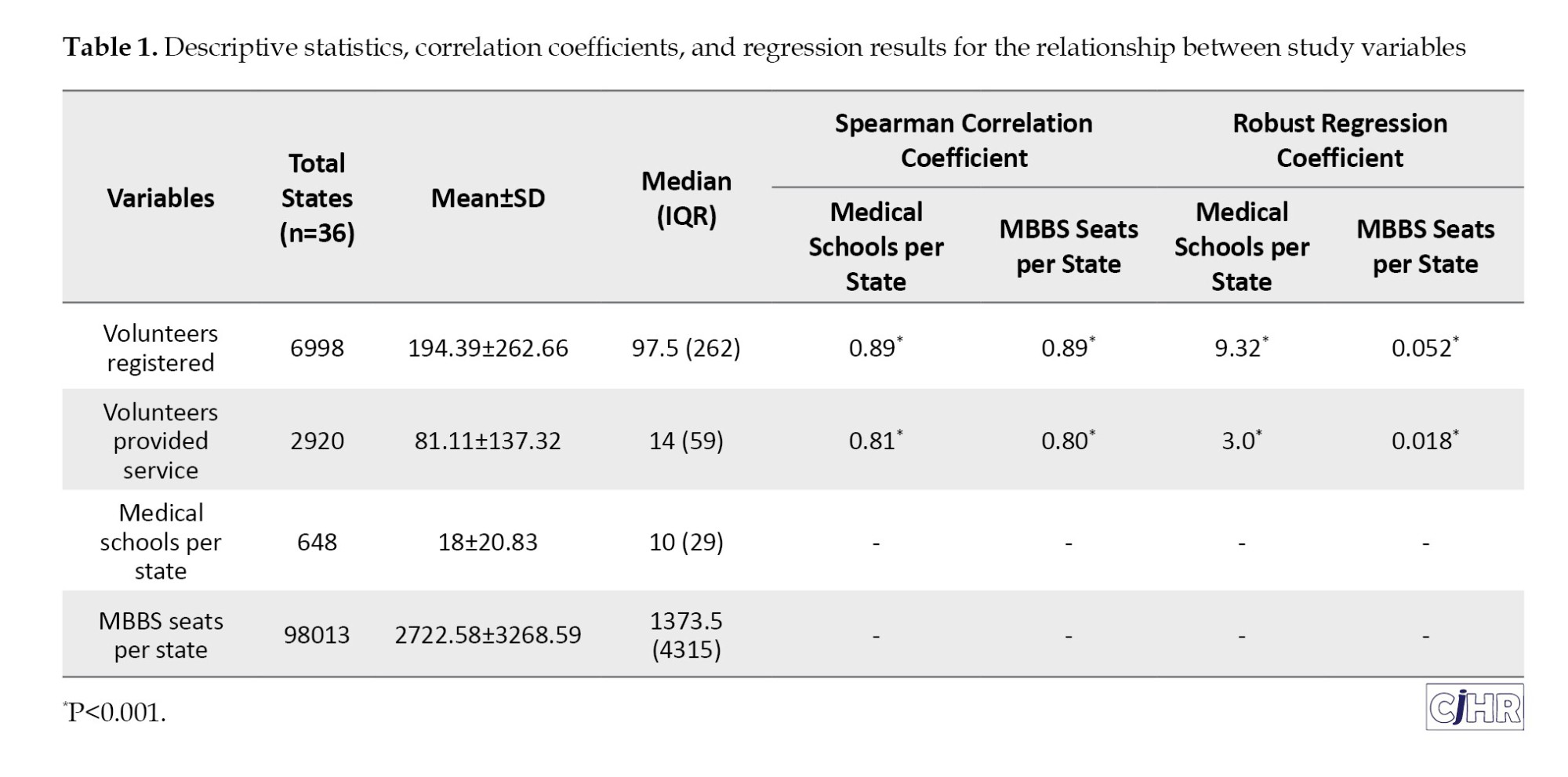Click the P<0.001 footnote text
Viewport: 1568px width, 777px height.
pyautogui.click(x=115, y=713)
